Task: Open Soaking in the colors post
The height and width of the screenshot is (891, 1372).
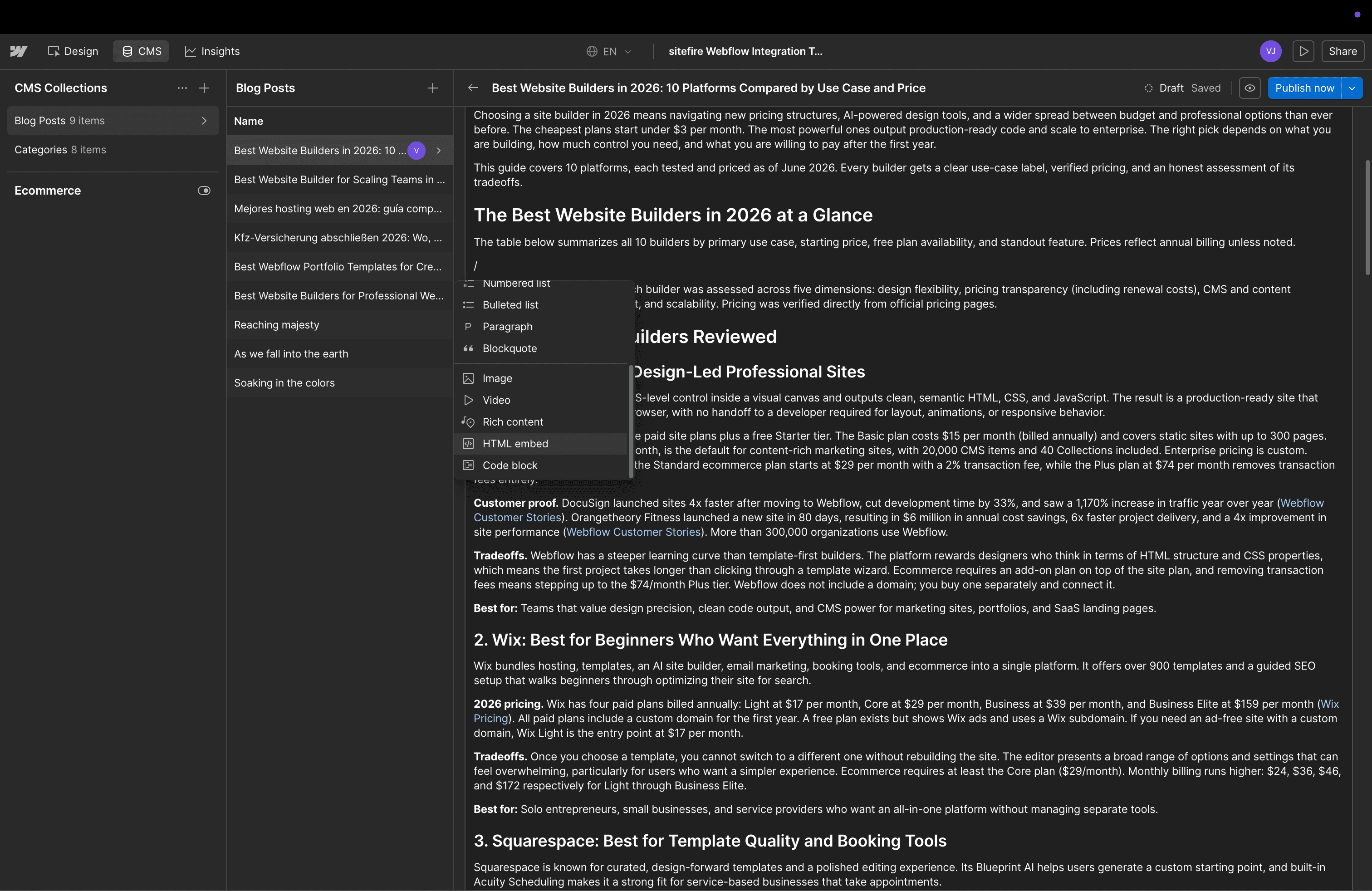Action: (339, 383)
